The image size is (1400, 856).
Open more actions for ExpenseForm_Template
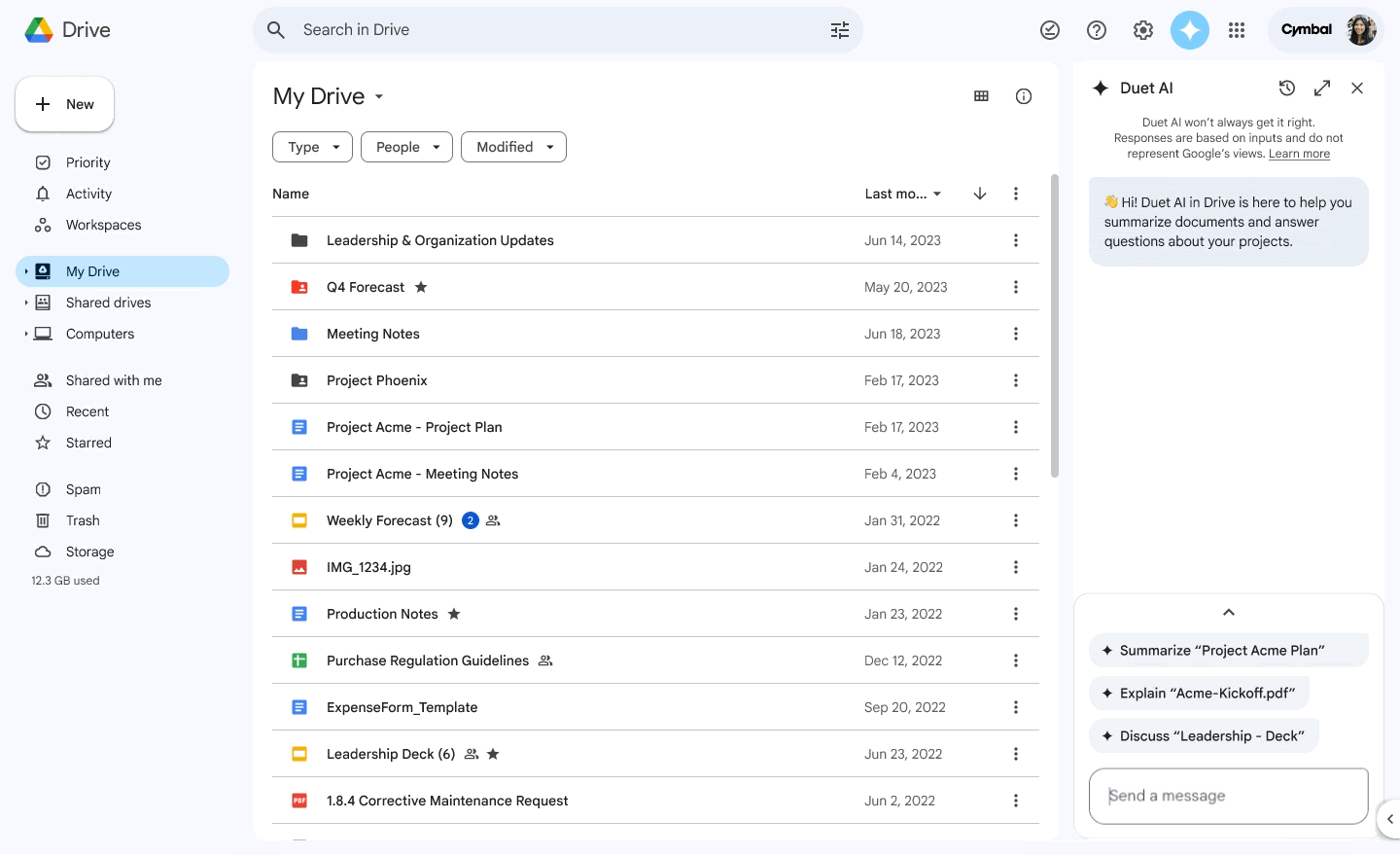pyautogui.click(x=1016, y=707)
